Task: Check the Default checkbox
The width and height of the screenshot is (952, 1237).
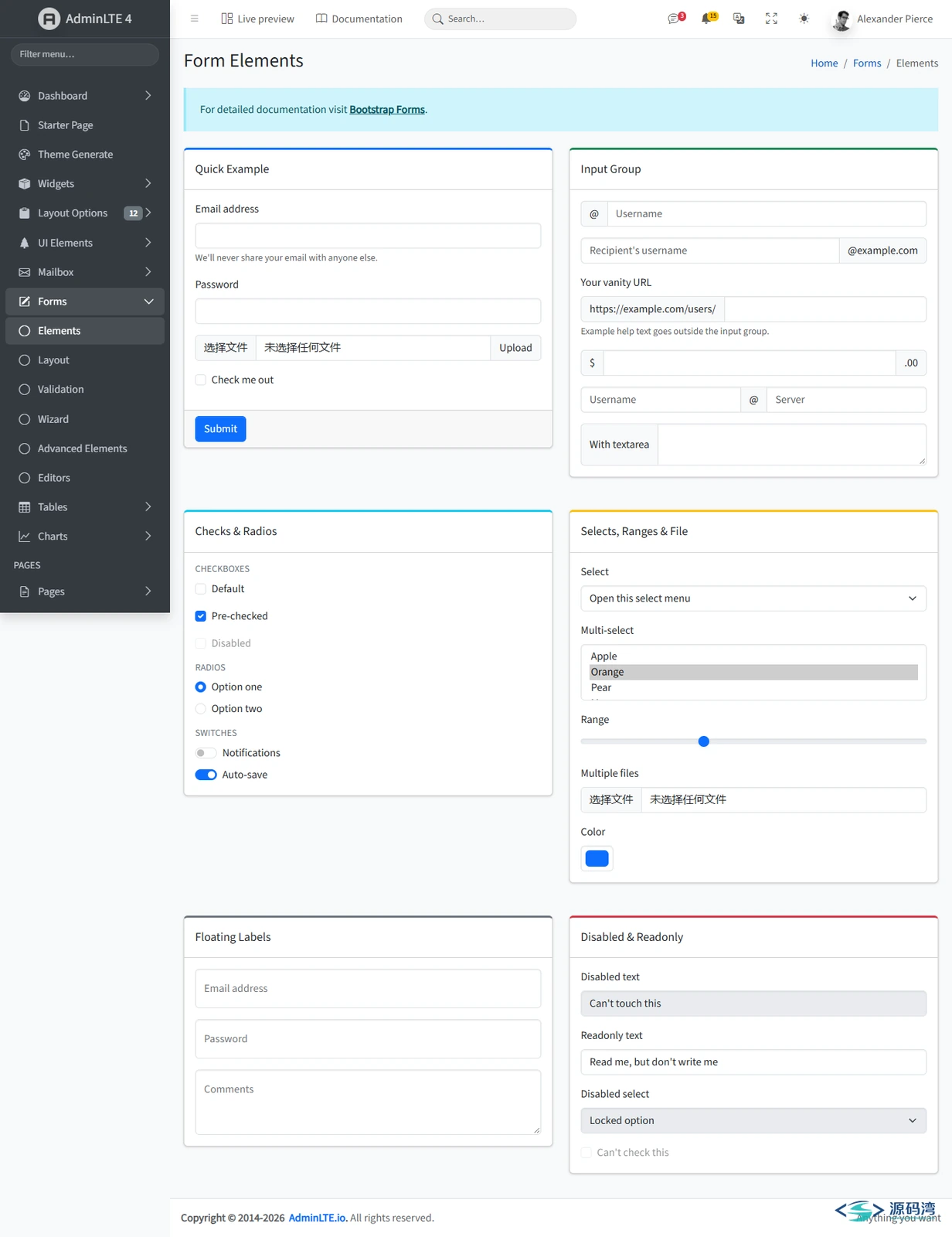Action: point(201,589)
